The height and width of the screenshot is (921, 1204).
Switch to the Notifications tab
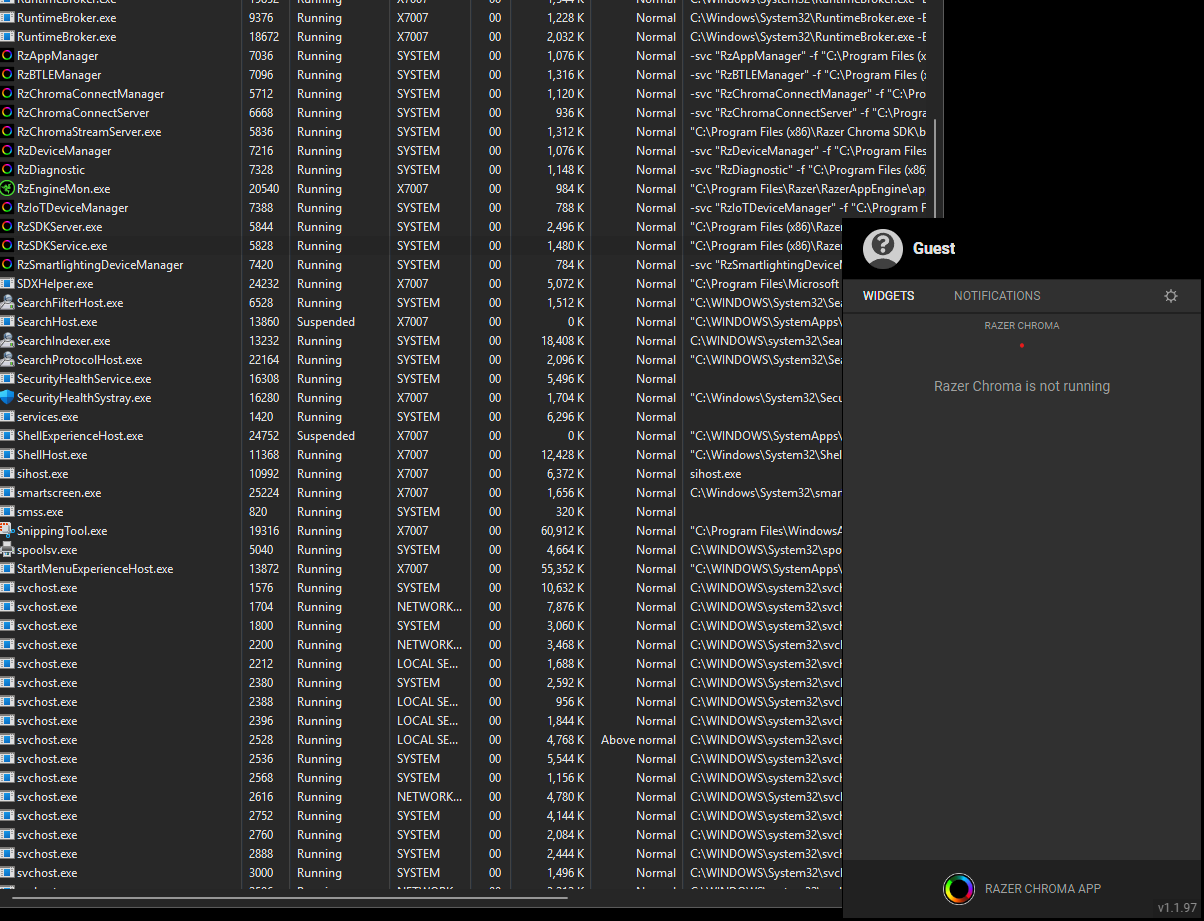click(x=997, y=296)
